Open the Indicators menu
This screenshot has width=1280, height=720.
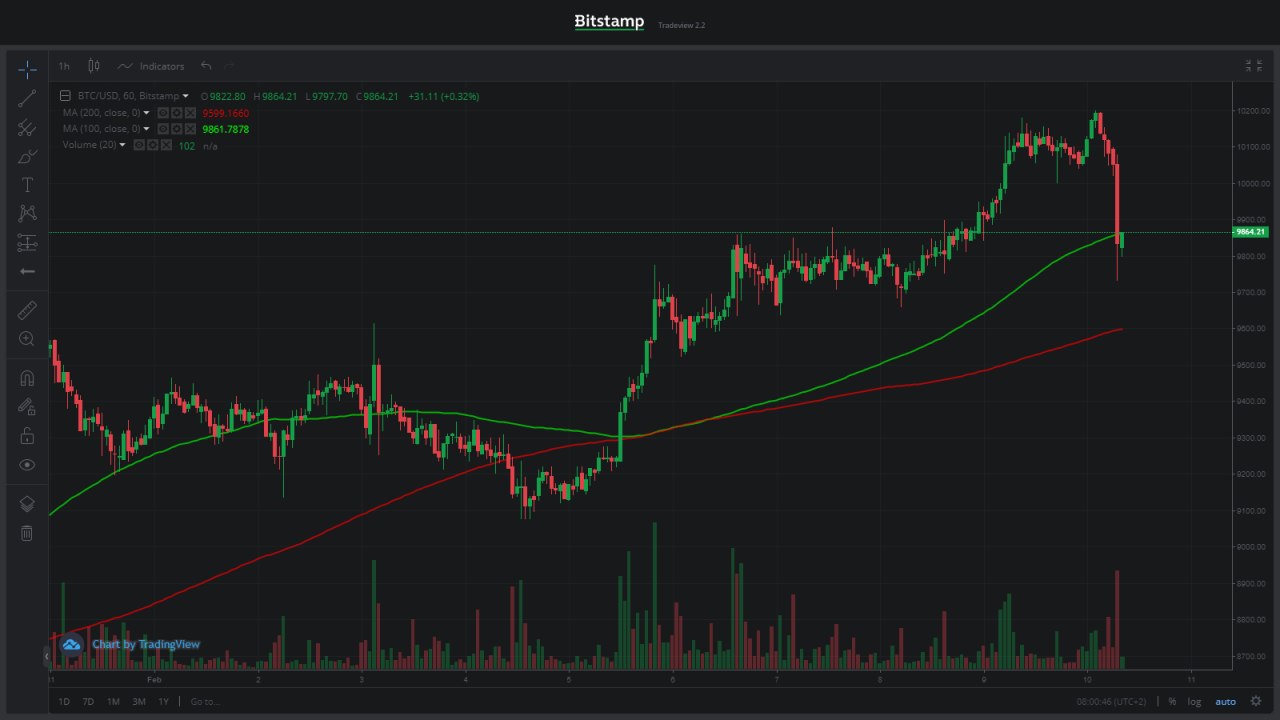tap(151, 66)
